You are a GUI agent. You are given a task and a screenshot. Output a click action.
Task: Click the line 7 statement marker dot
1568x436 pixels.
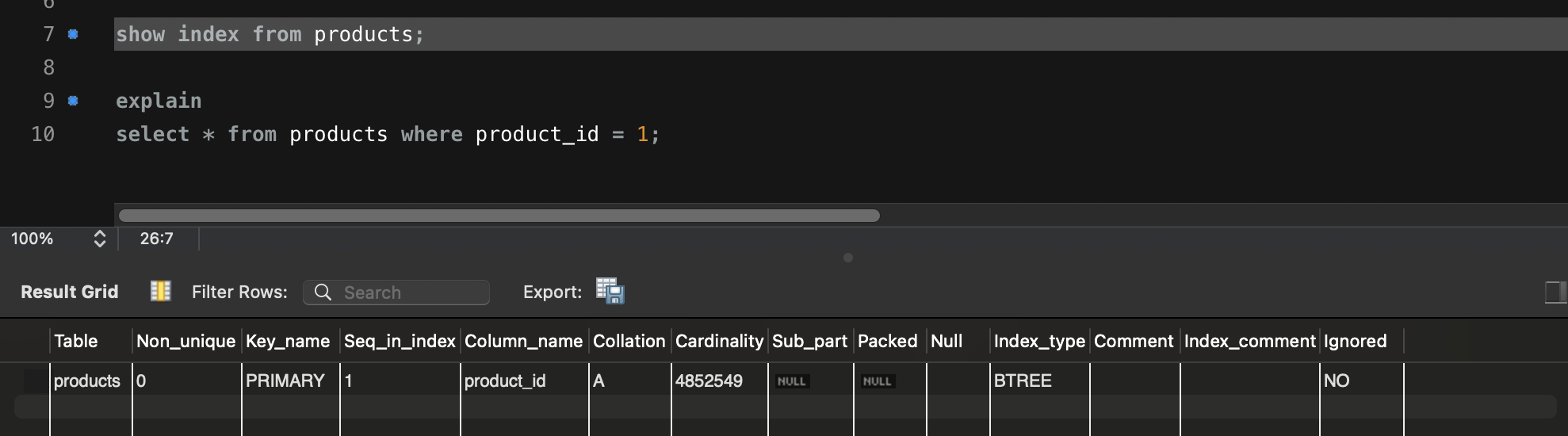click(73, 34)
